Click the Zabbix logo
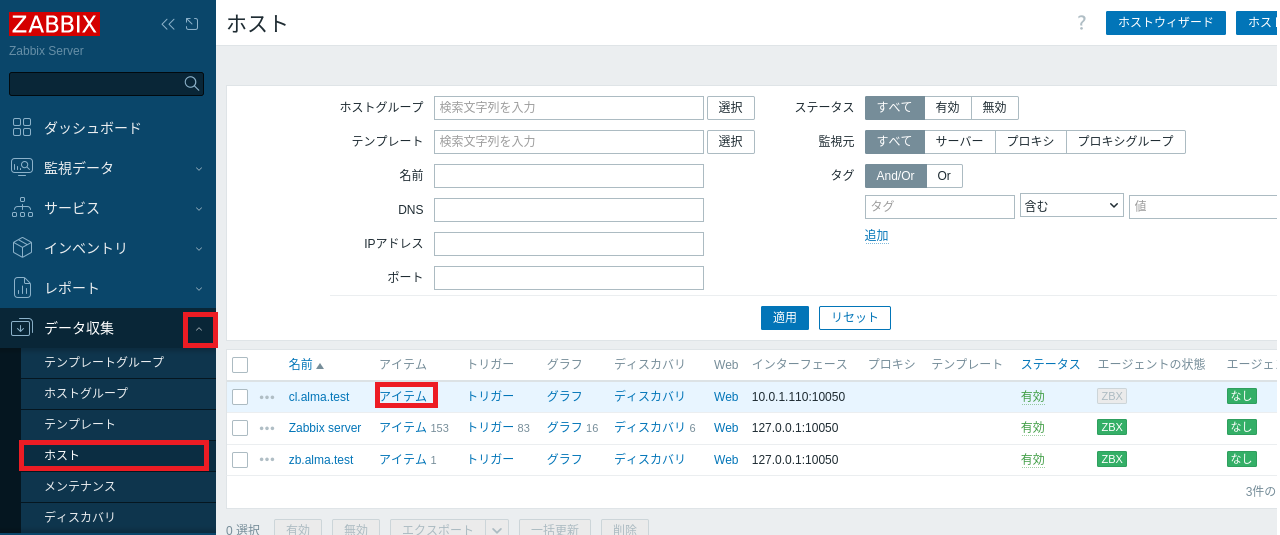The height and width of the screenshot is (535, 1280). (55, 24)
